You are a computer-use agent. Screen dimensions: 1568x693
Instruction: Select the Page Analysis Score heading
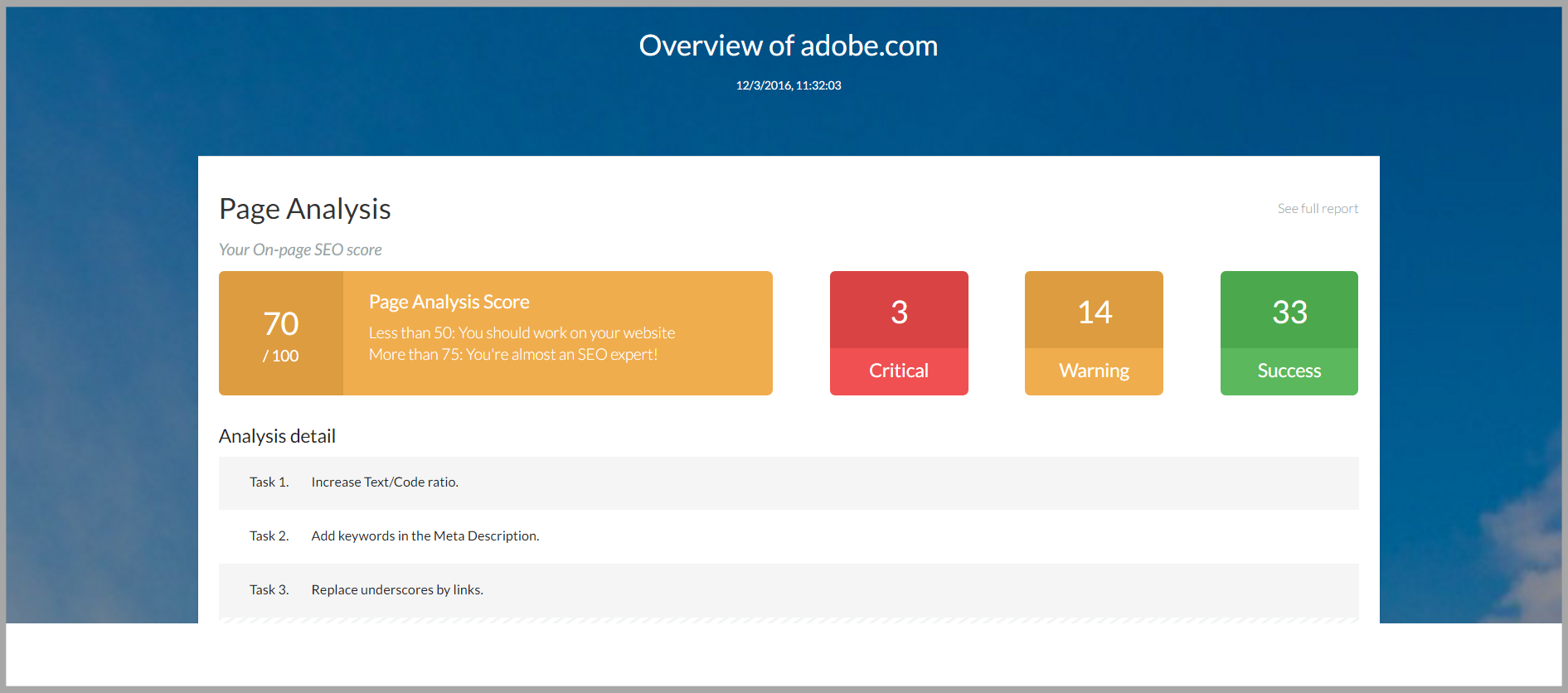click(x=449, y=302)
